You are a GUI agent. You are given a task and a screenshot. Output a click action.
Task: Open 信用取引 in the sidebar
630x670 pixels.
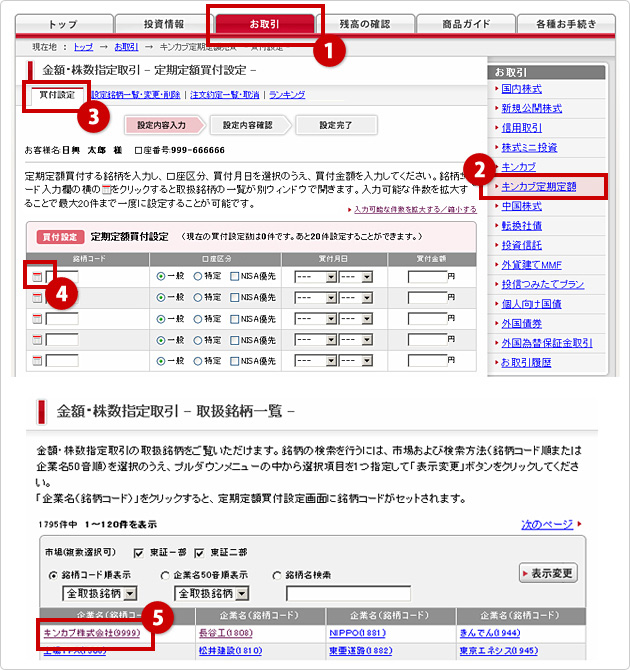(x=521, y=128)
